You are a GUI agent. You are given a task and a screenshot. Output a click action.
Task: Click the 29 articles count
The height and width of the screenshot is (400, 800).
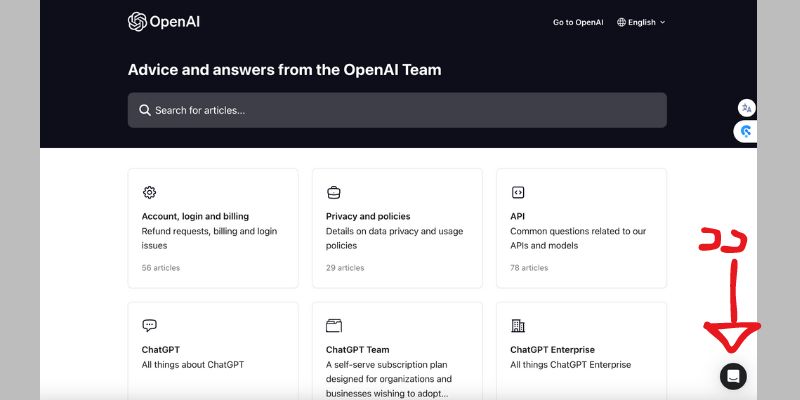coord(345,268)
